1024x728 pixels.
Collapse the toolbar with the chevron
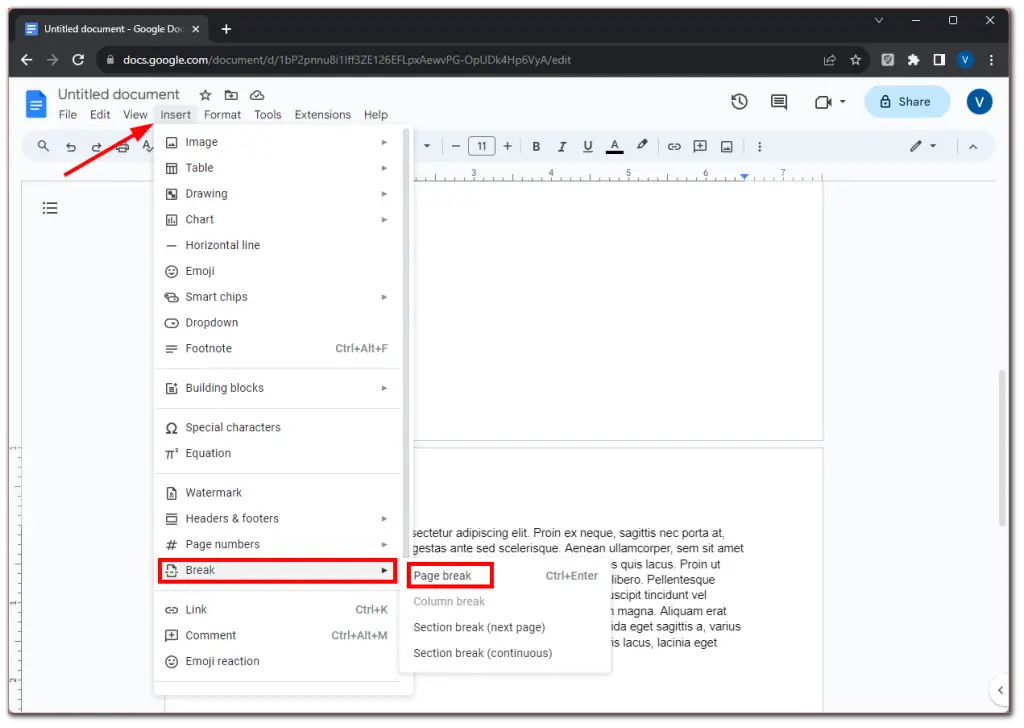coord(973,146)
